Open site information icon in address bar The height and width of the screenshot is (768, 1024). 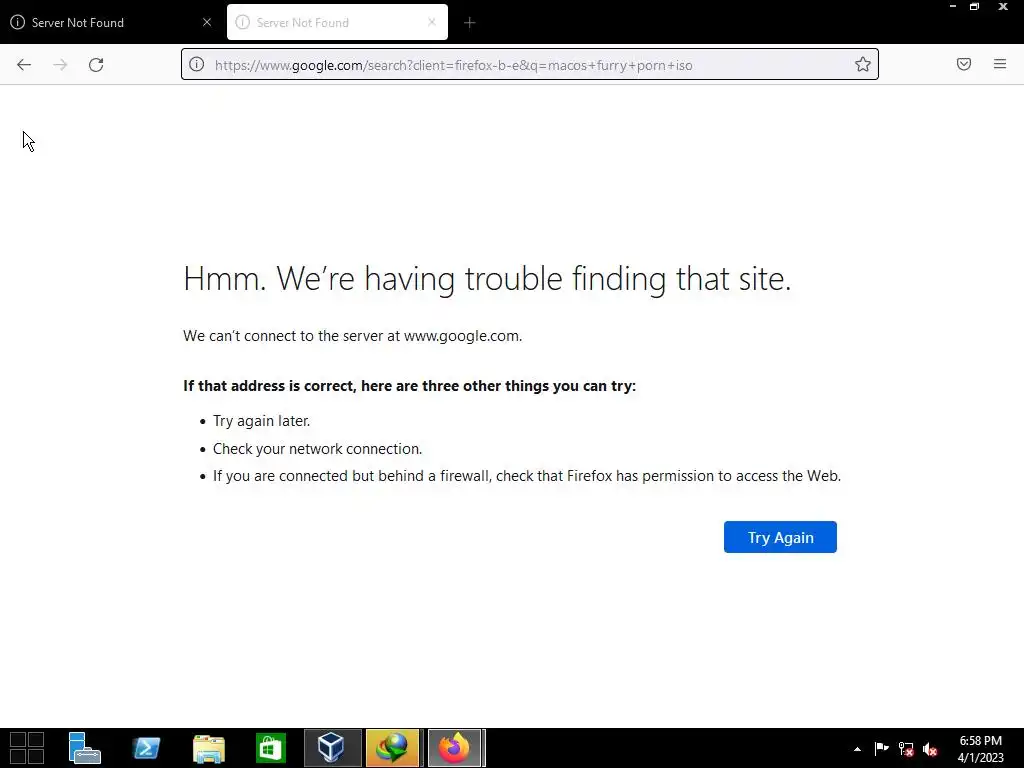point(197,64)
